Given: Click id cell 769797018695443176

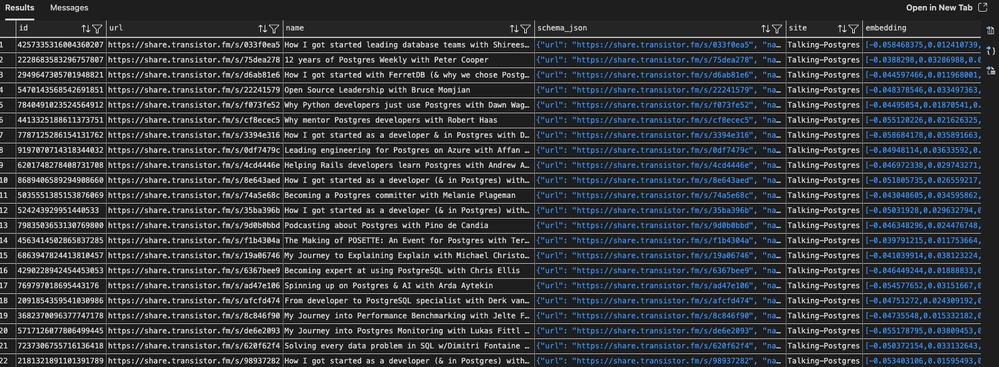Looking at the screenshot, I should [60, 287].
